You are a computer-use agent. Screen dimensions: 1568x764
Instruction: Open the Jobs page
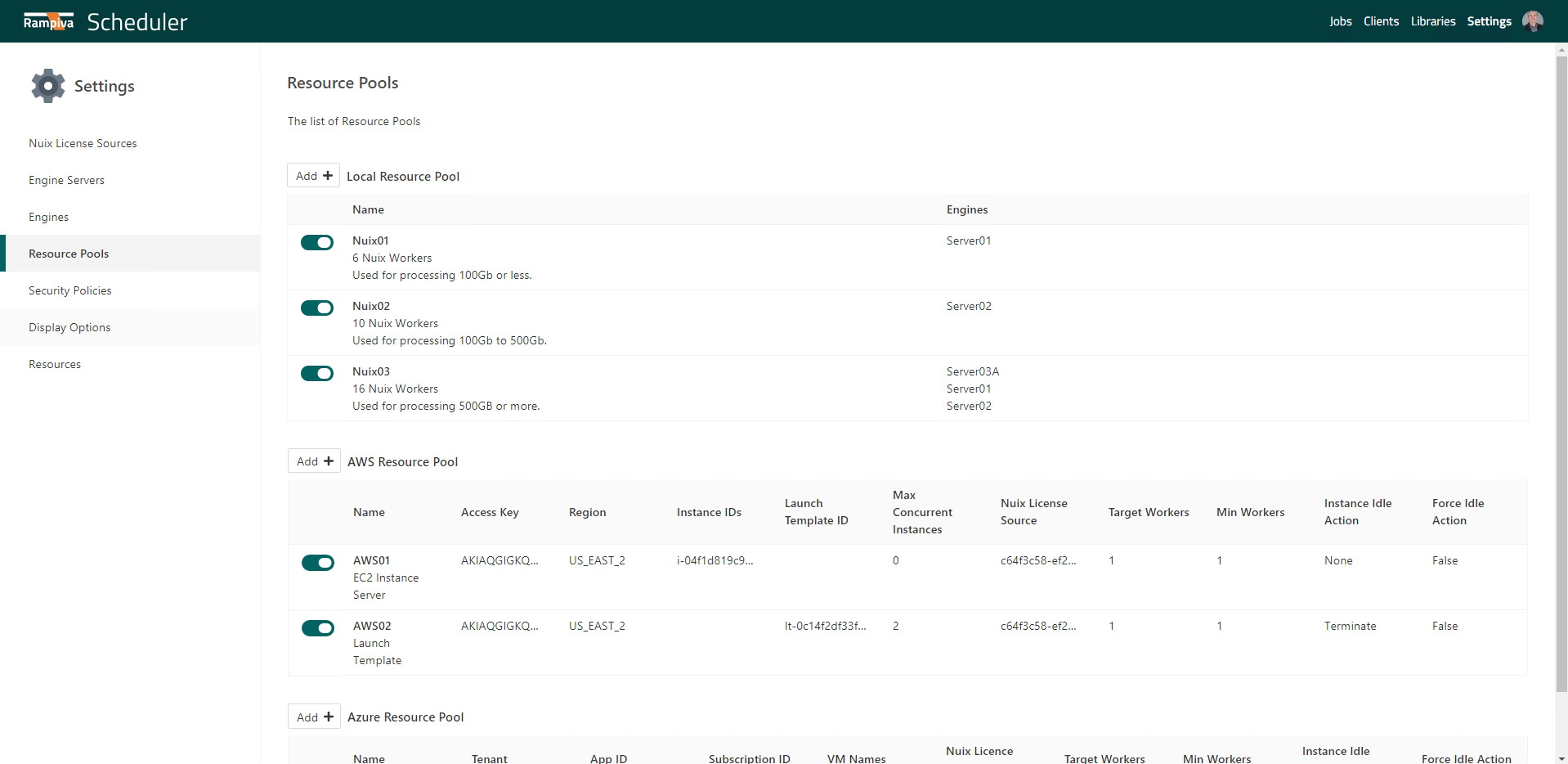(x=1340, y=21)
